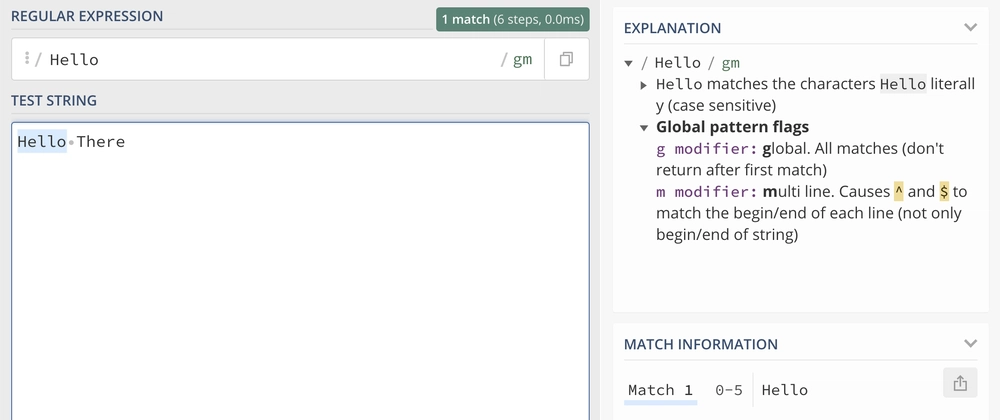Open the gm regex flags selector
1000x420 pixels.
(522, 60)
